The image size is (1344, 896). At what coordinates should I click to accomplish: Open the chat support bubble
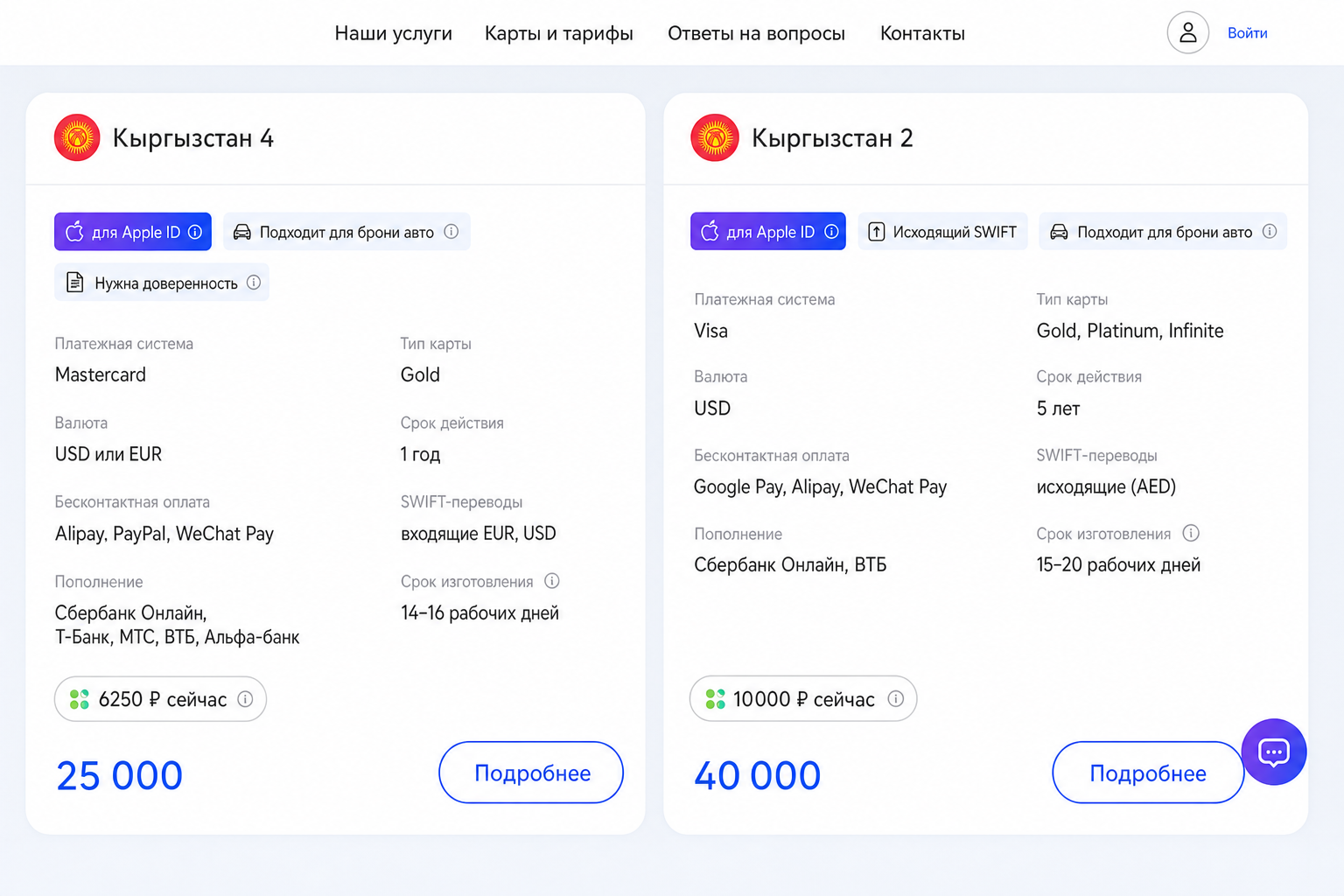pyautogui.click(x=1273, y=752)
